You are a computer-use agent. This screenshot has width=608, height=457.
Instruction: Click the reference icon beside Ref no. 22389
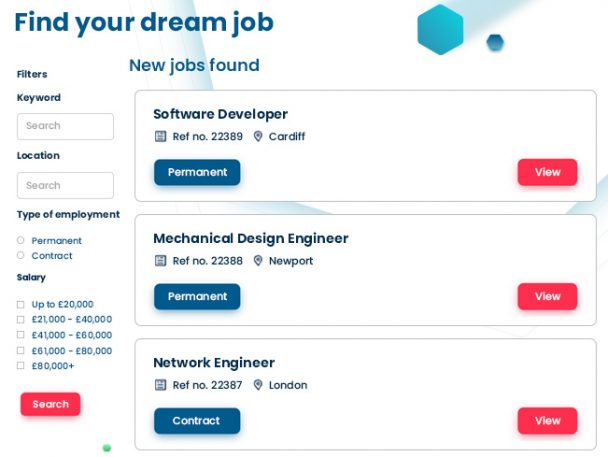(160, 136)
